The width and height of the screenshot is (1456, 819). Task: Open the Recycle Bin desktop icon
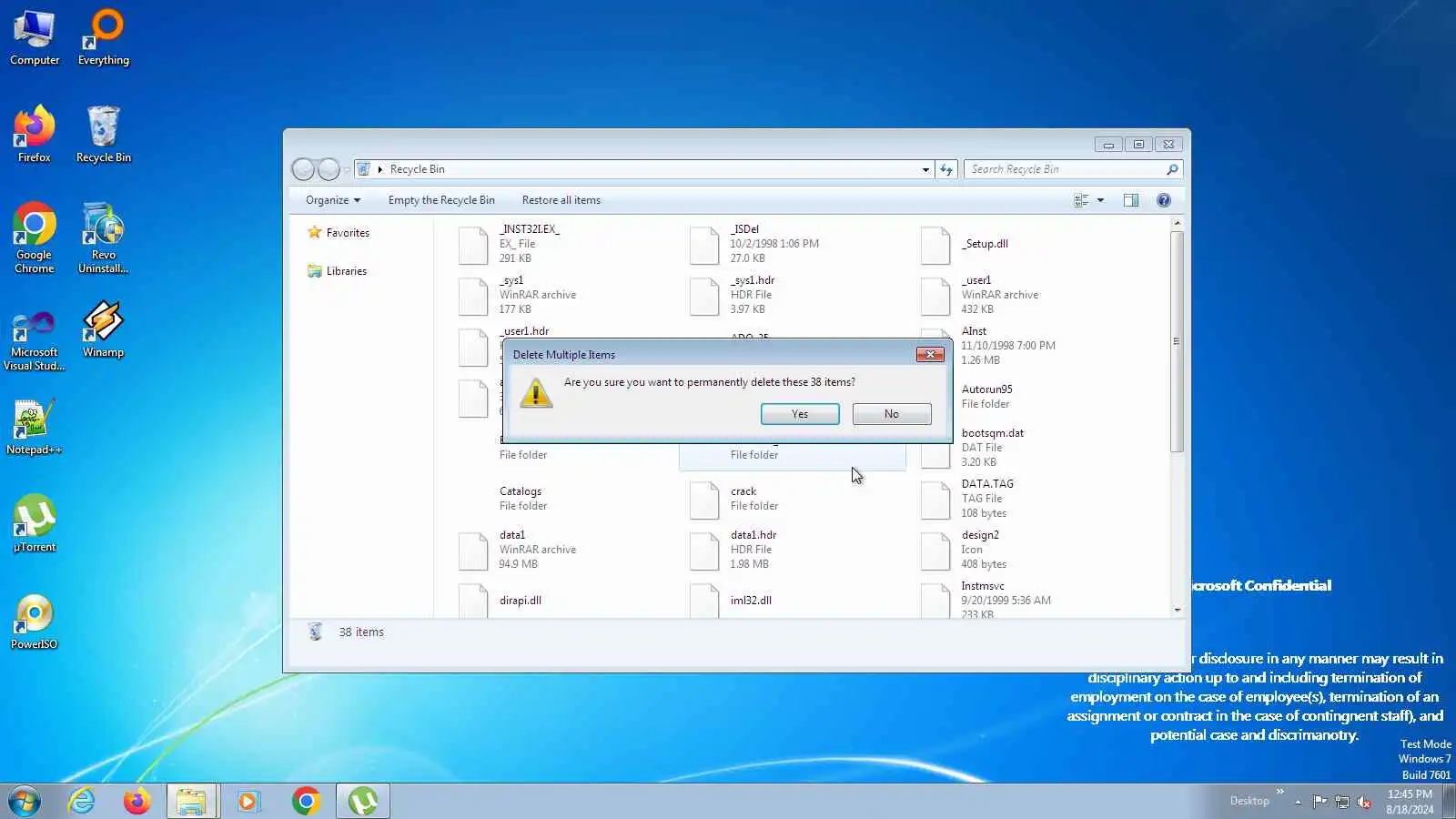coord(104,135)
